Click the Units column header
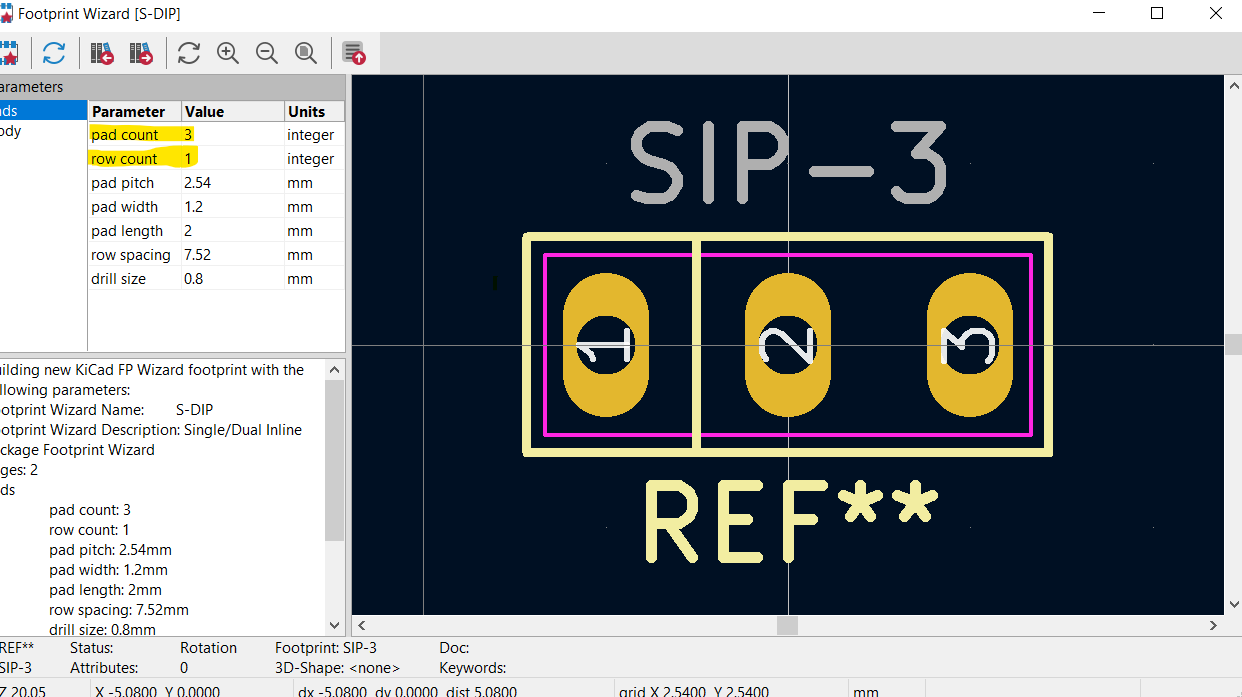The height and width of the screenshot is (697, 1242). click(x=314, y=112)
